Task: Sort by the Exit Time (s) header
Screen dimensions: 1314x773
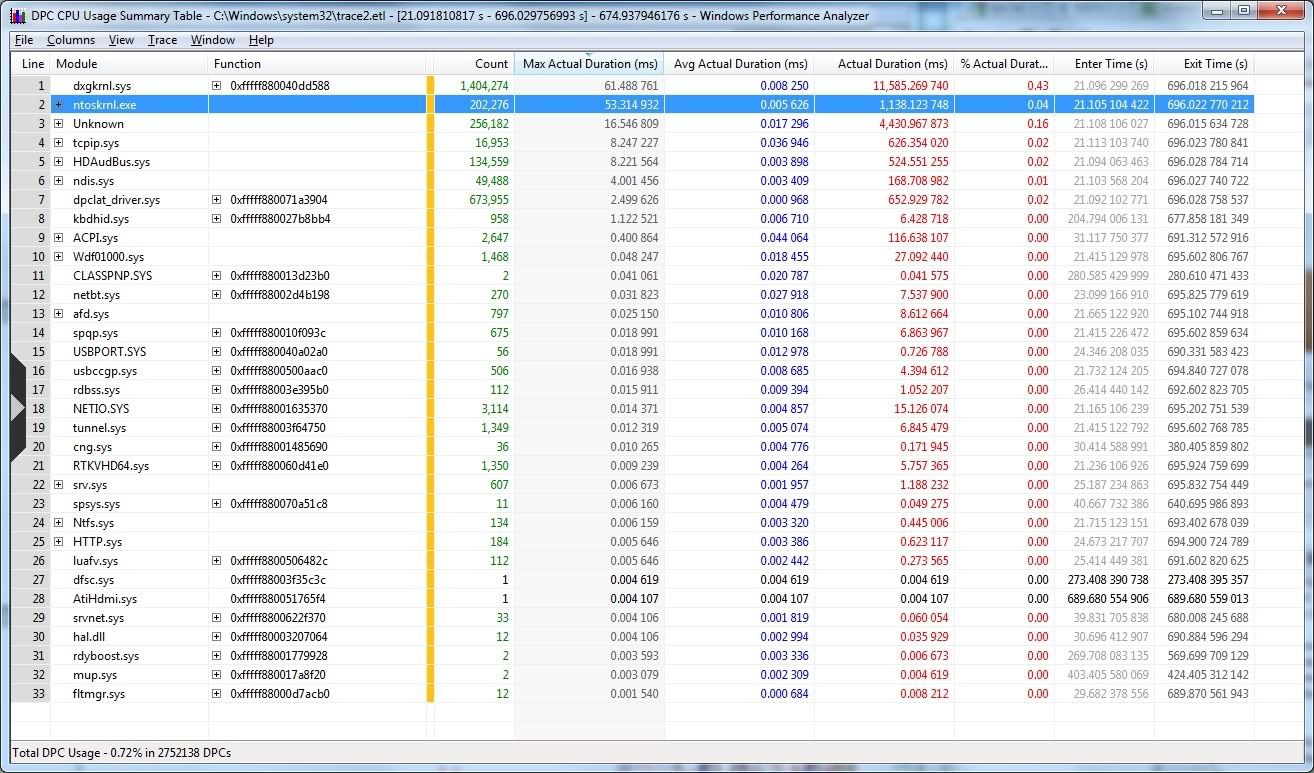Action: [x=1204, y=64]
